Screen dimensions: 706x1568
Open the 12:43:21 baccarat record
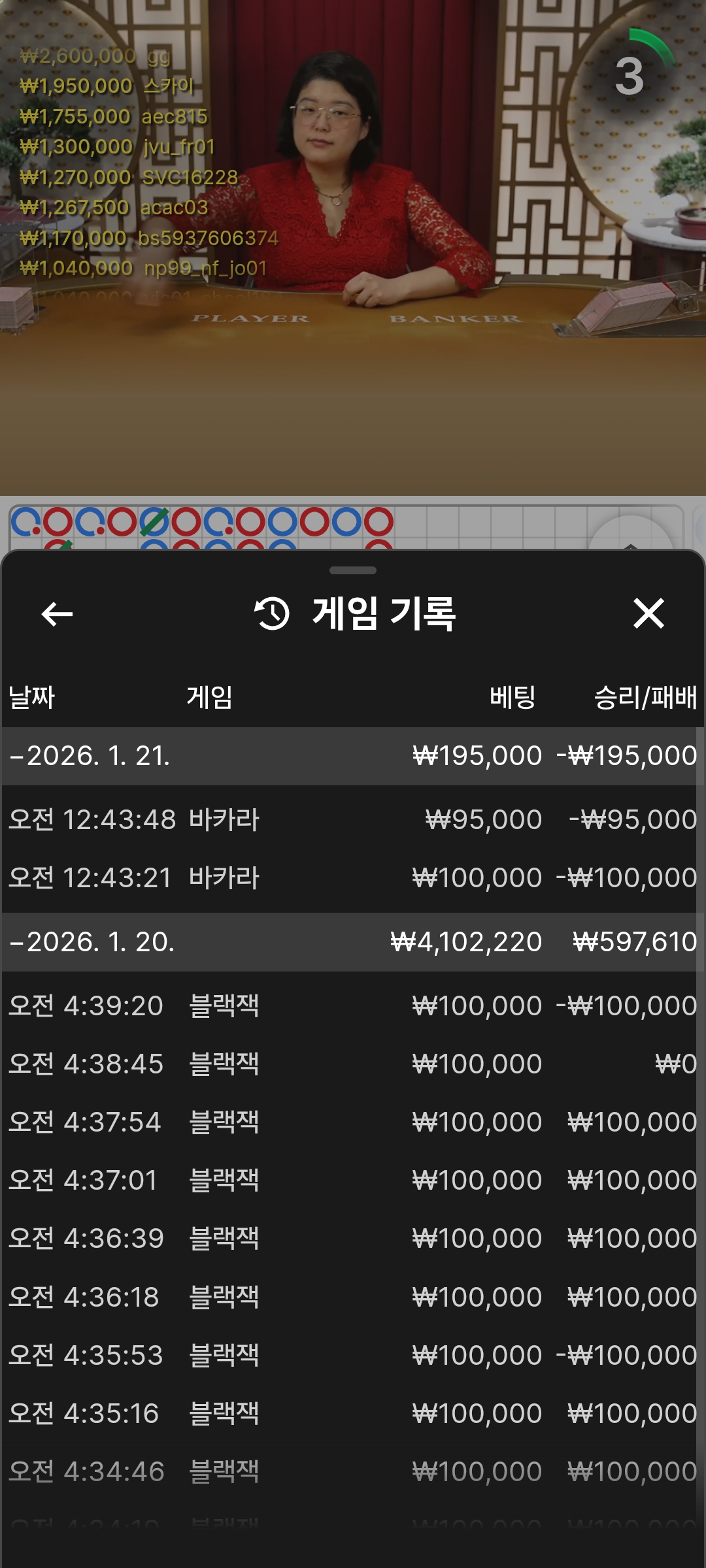coord(353,877)
